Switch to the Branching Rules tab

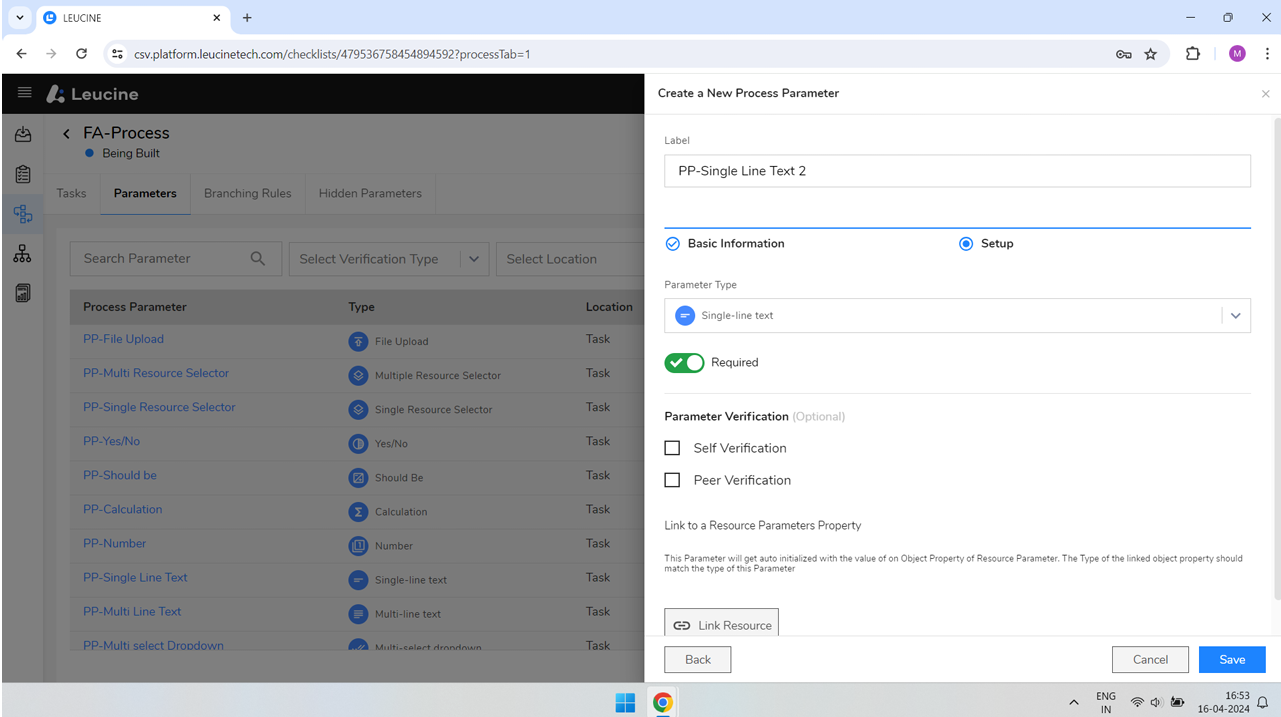248,193
